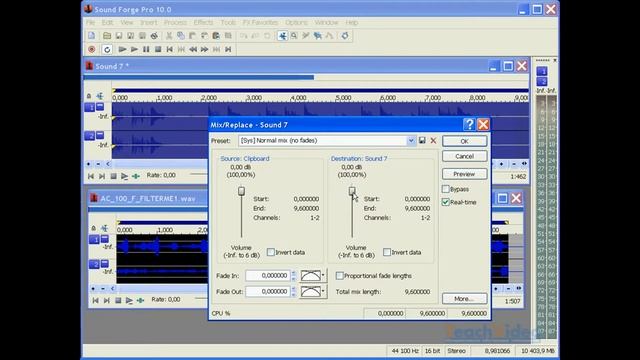Click the dialog's question mark help button
640x360 pixels.
coord(469,124)
